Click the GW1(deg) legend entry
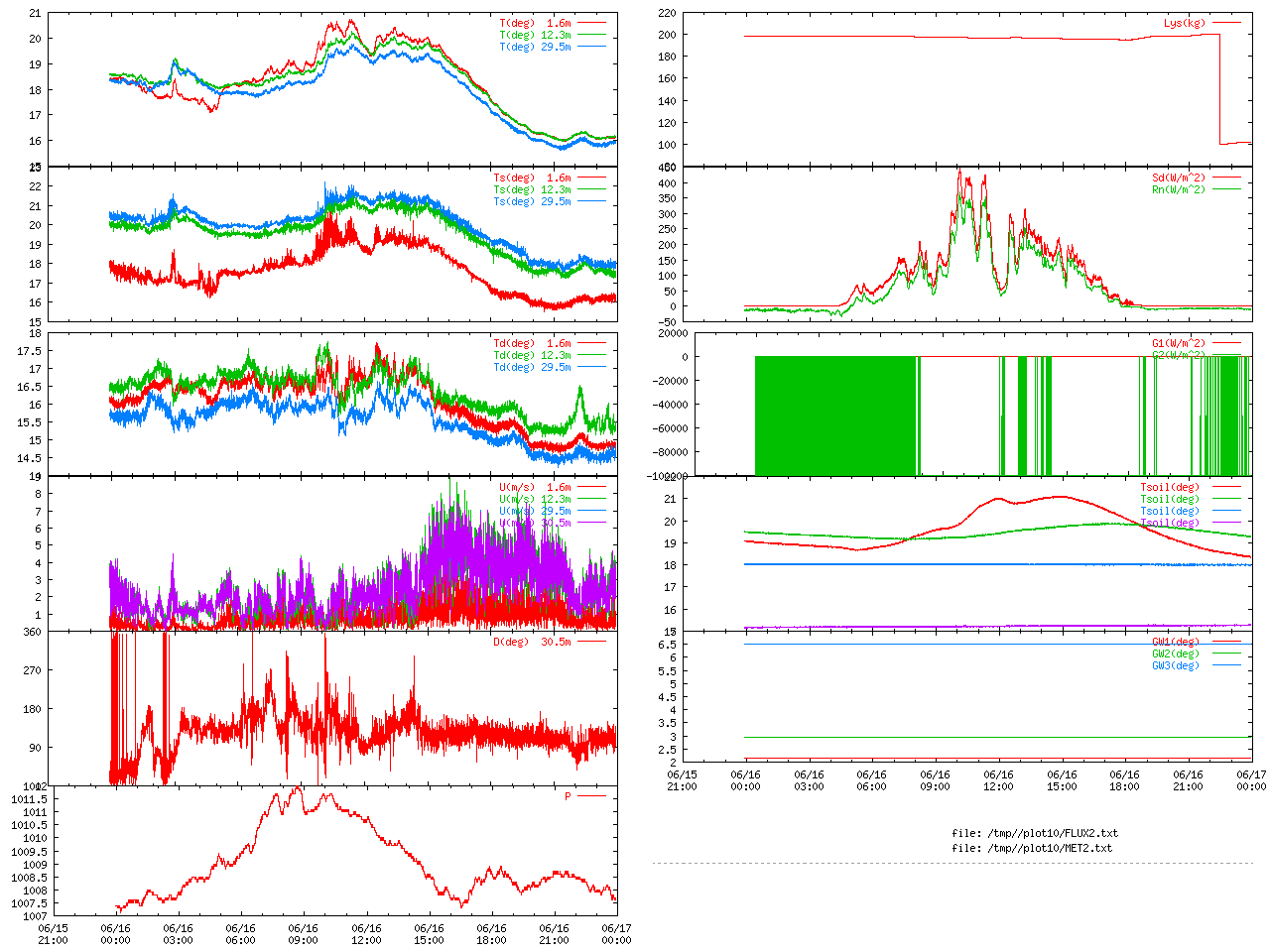The height and width of the screenshot is (952, 1270). tap(1176, 642)
